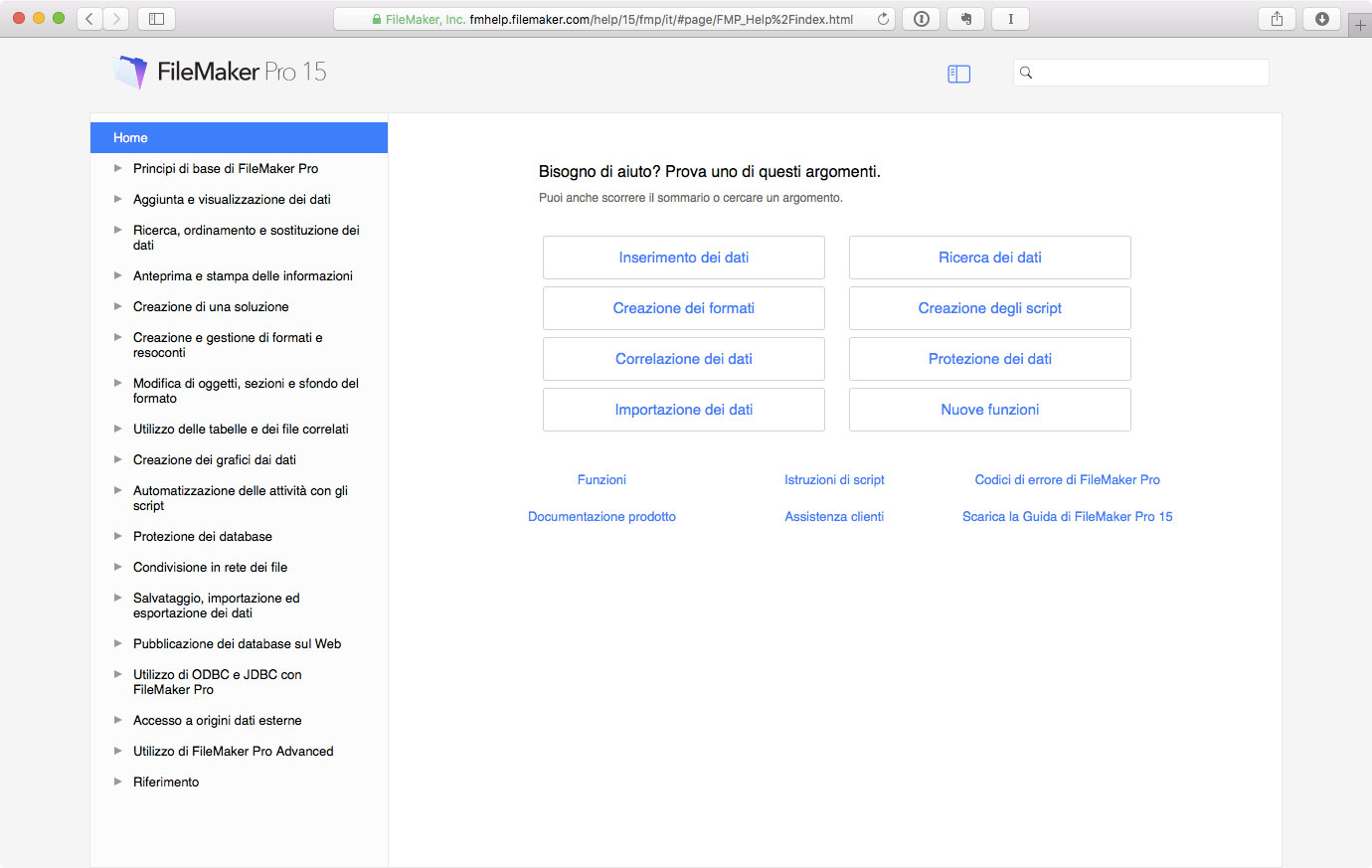Image resolution: width=1372 pixels, height=868 pixels.
Task: Select the Home item in the sidebar
Action: (239, 138)
